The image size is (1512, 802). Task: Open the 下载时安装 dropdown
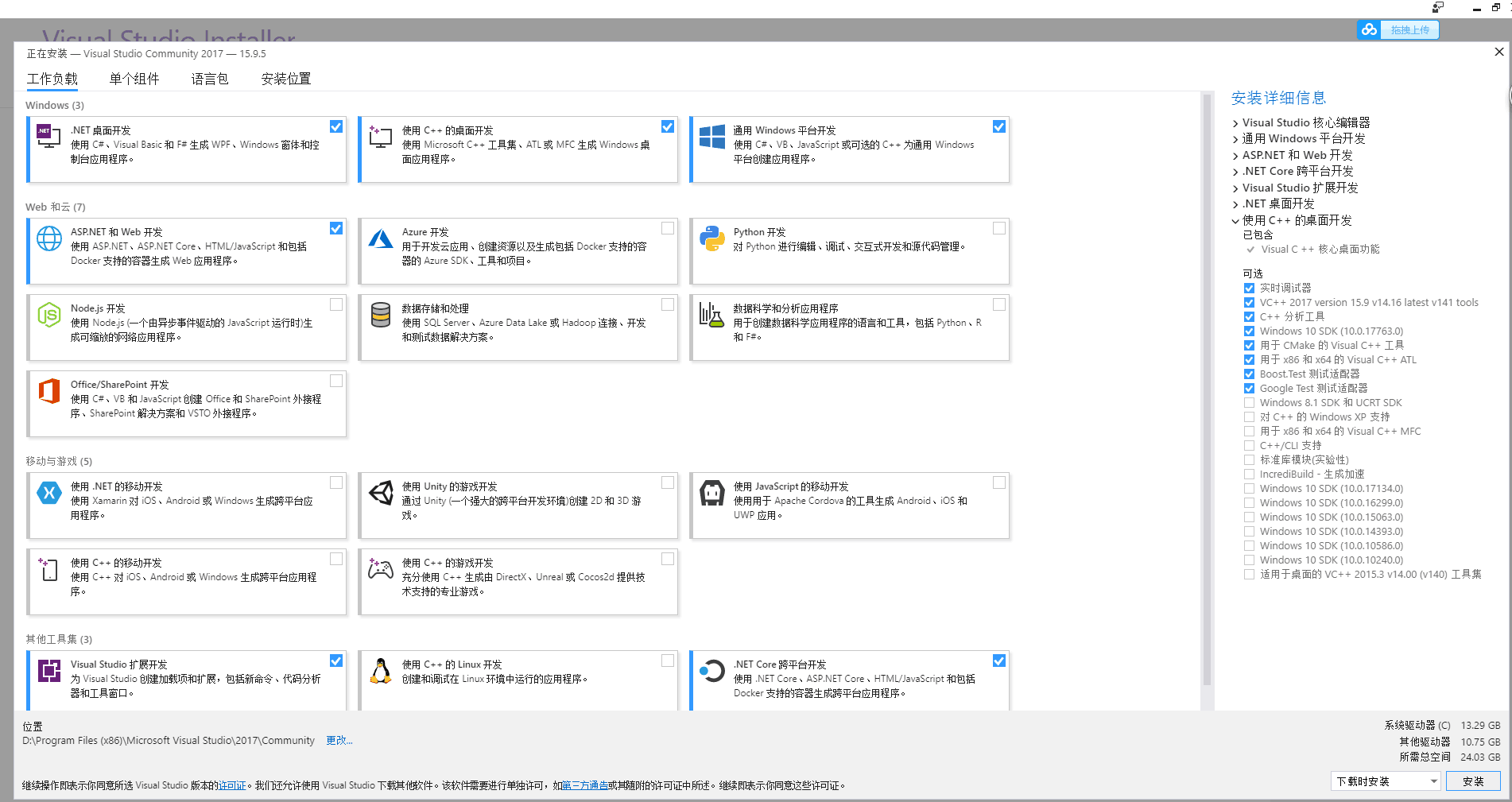1386,781
